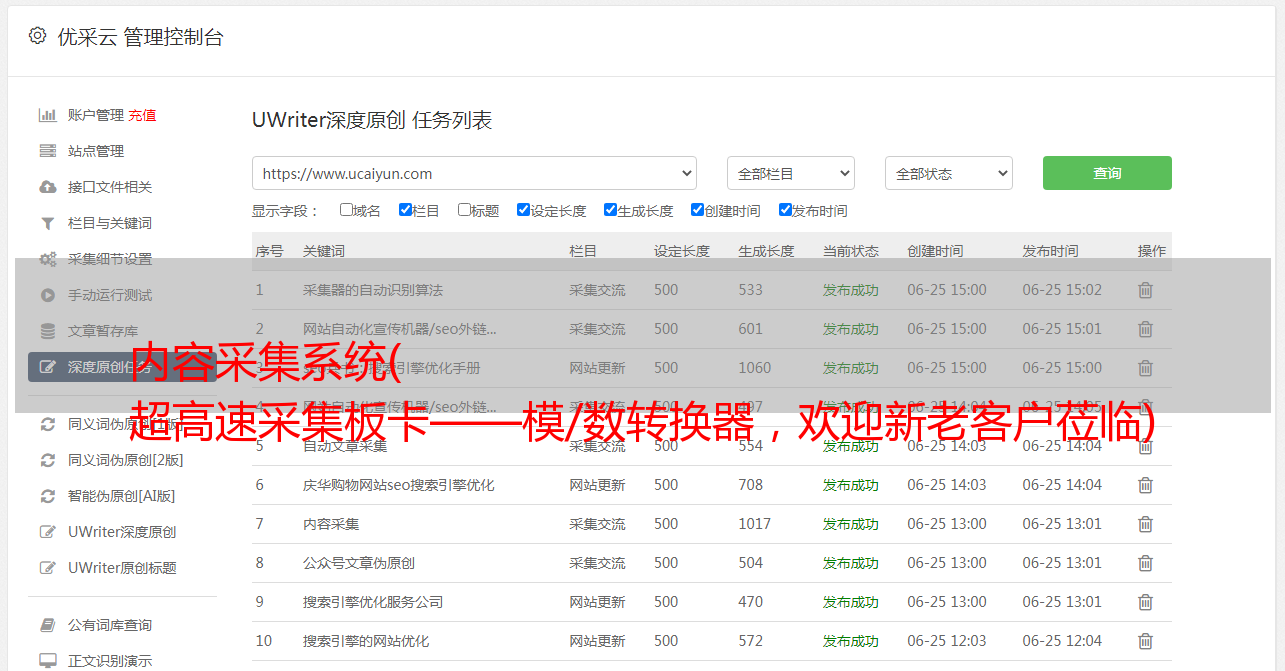
Task: Click publish time 06-25 12:04
Action: tap(1062, 641)
